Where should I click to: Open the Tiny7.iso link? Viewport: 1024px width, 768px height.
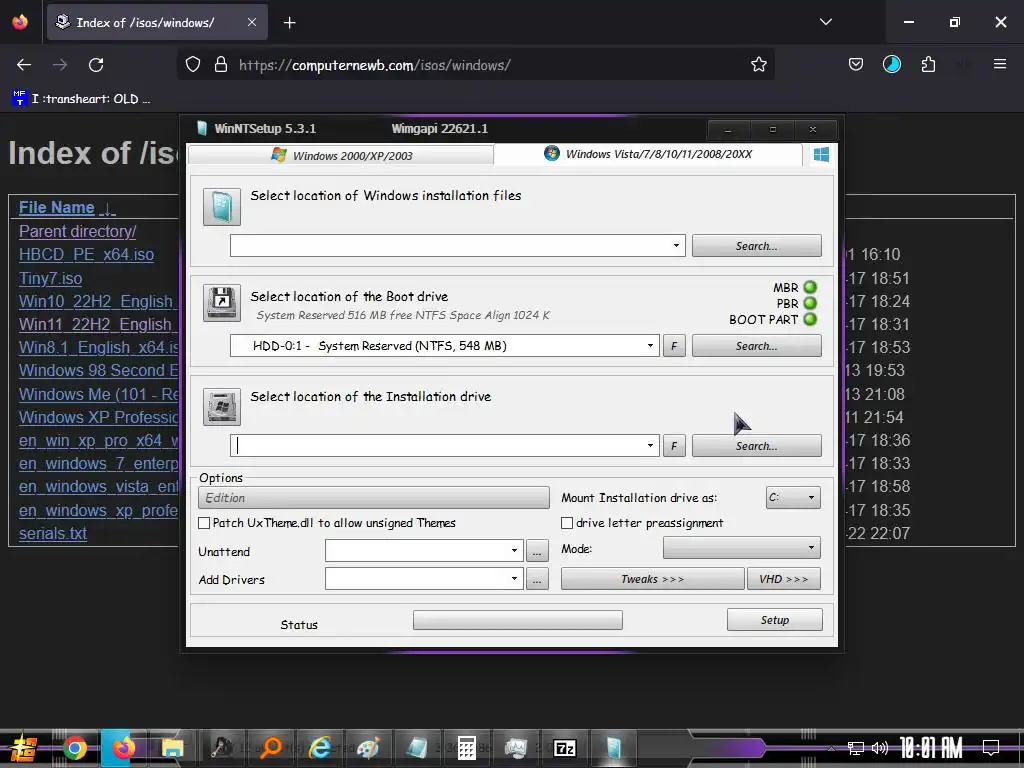pos(50,278)
